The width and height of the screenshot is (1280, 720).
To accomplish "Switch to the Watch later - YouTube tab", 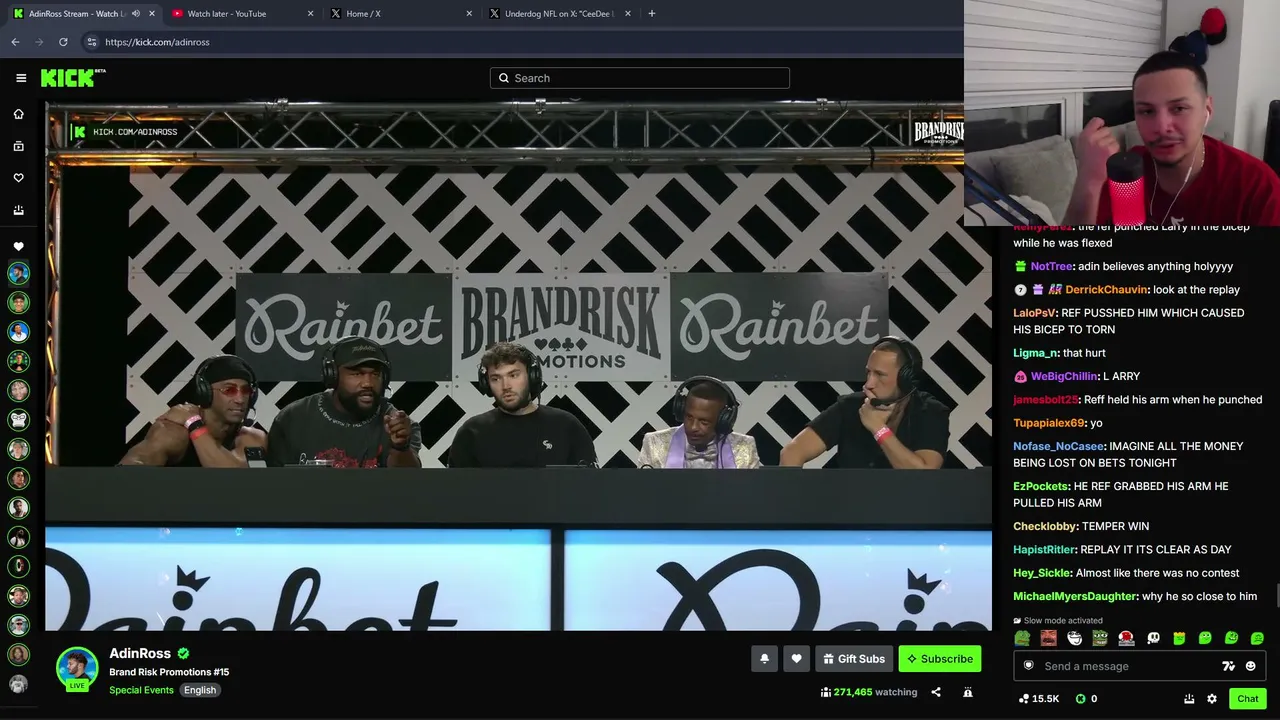I will (240, 14).
